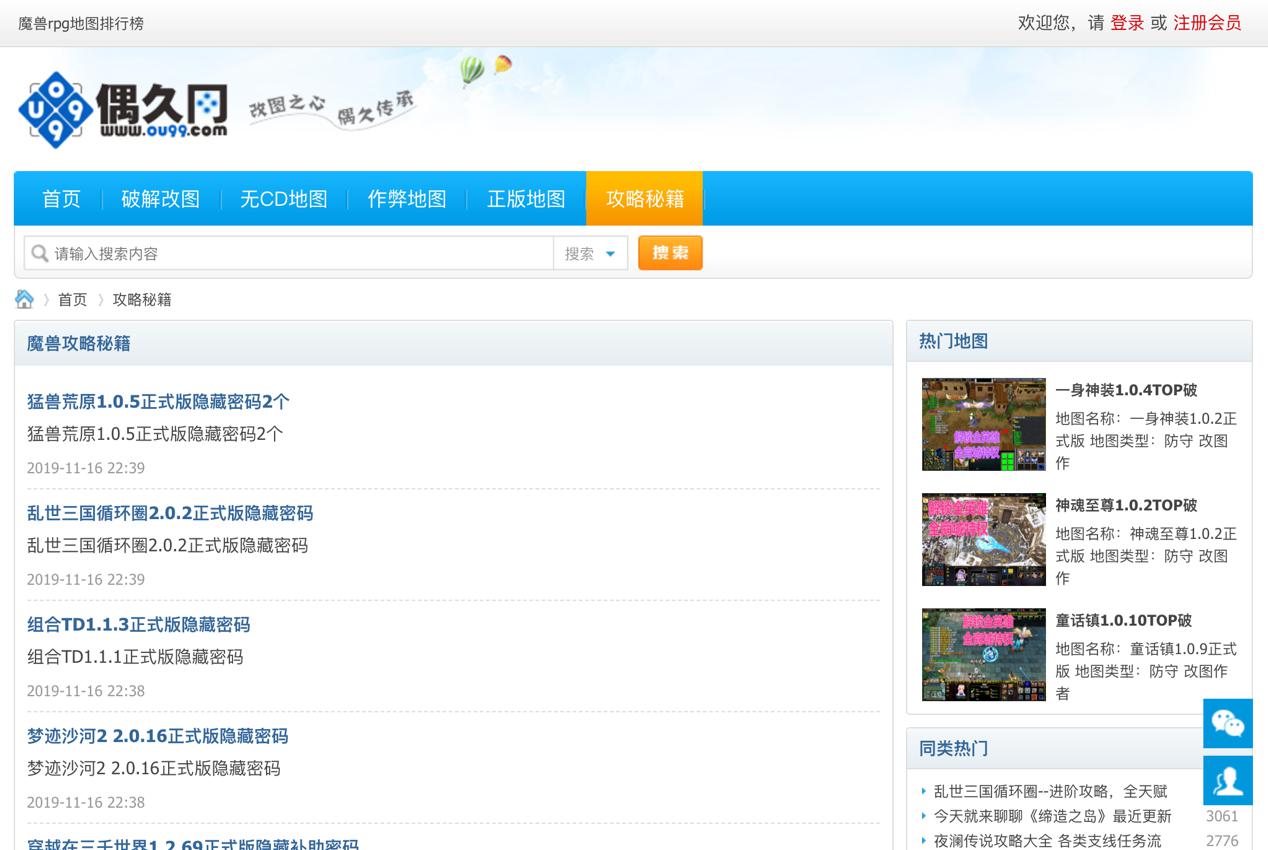Open article 猛兽荒原1.0.5正式版隐藏密码2个
The height and width of the screenshot is (850, 1268).
pyautogui.click(x=158, y=402)
